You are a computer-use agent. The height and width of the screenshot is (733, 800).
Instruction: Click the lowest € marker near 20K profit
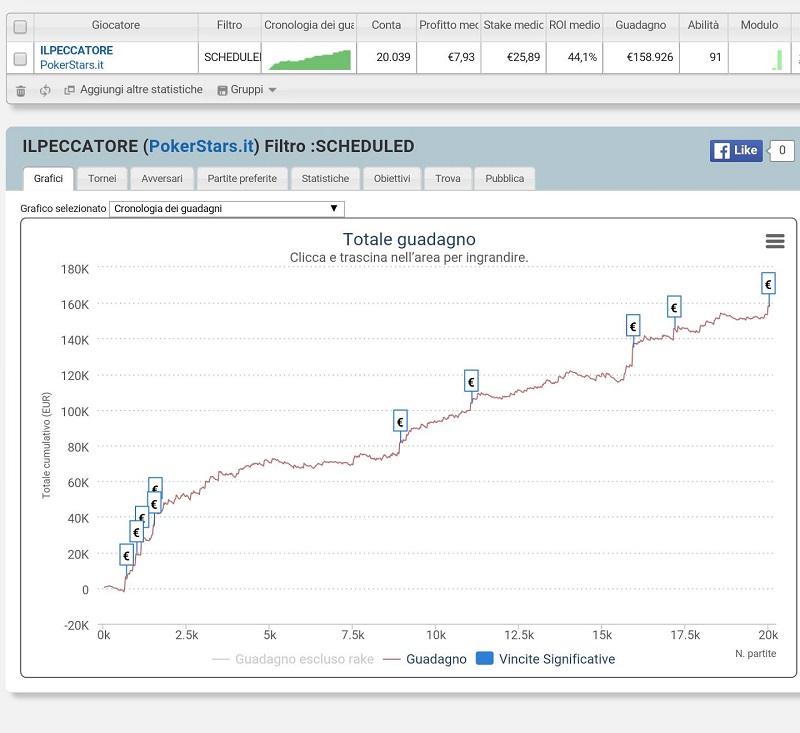click(126, 555)
